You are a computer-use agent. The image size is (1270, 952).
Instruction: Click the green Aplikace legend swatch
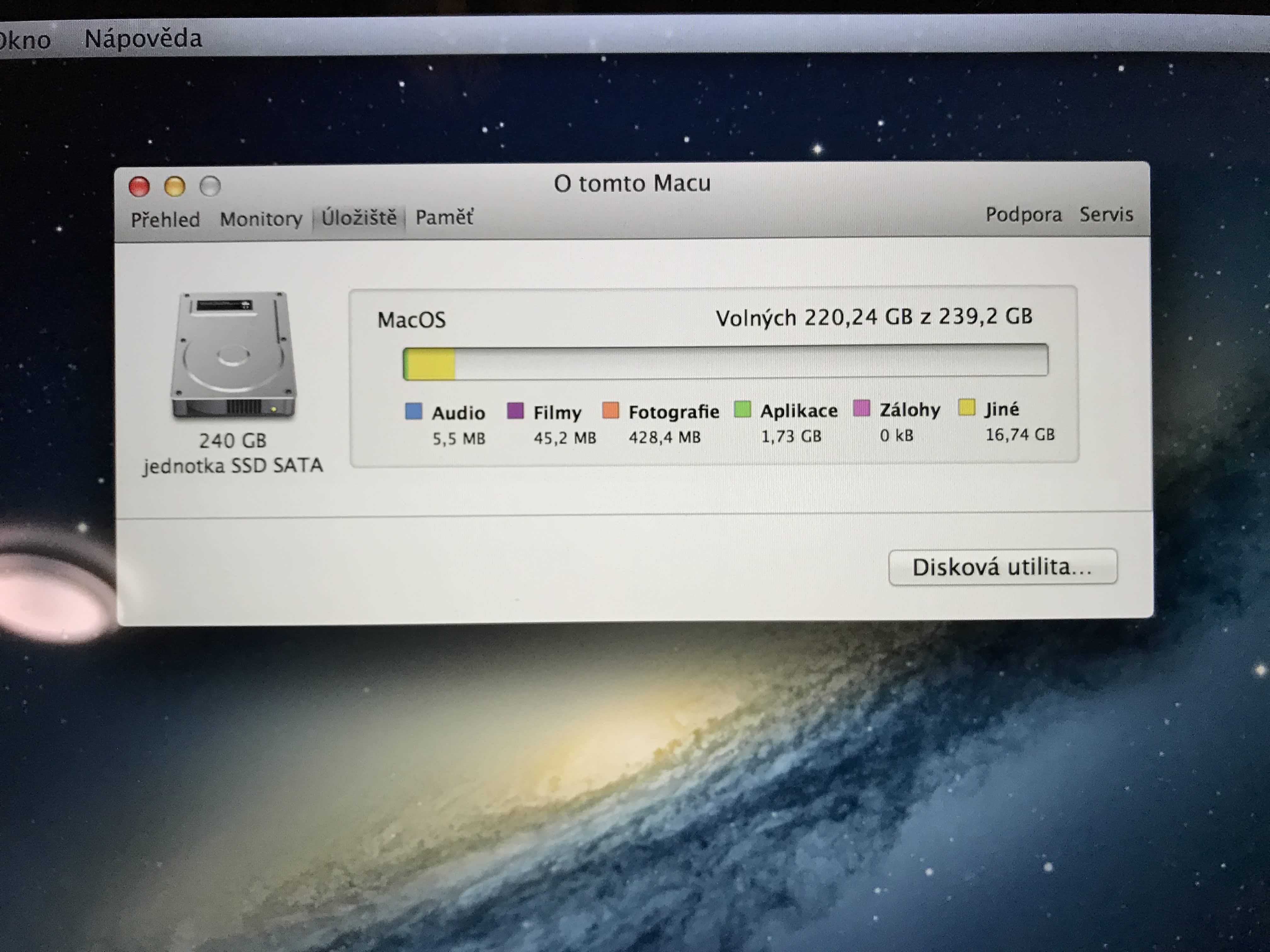point(742,409)
